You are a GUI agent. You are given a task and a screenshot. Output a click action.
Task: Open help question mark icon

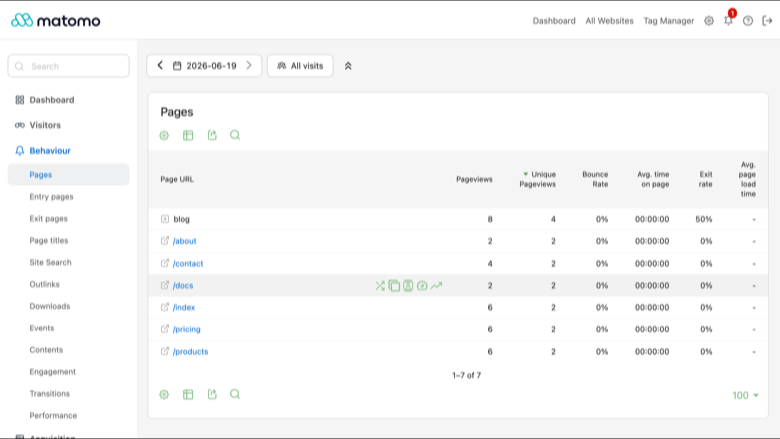[748, 21]
